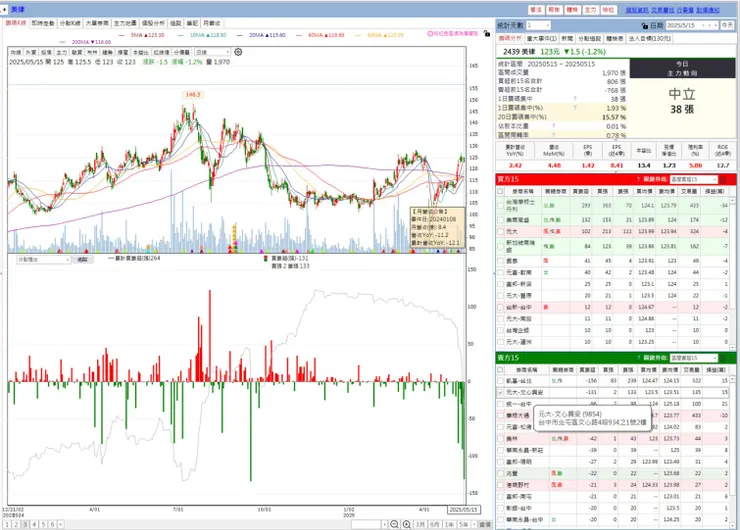Click 3月 time range button

click(x=420, y=524)
